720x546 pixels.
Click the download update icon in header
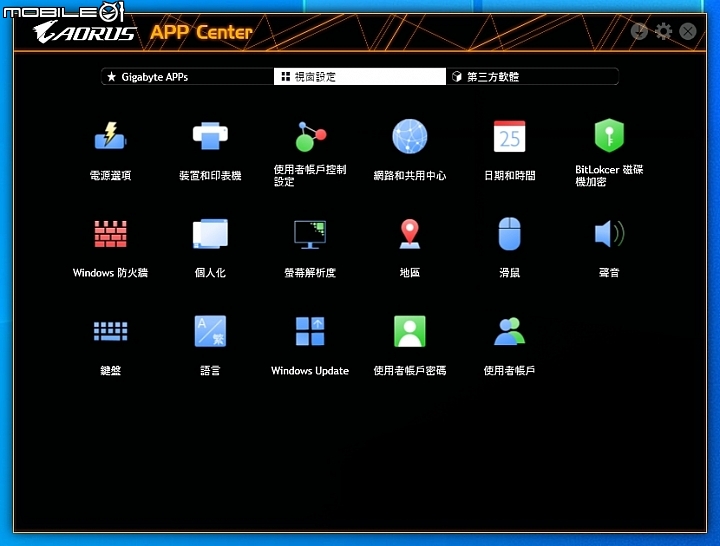(x=639, y=31)
